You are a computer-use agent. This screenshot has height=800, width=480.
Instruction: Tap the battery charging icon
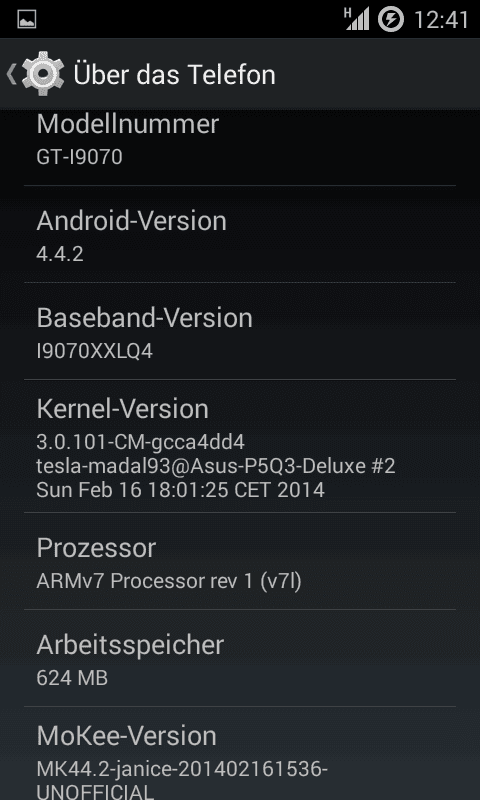pos(391,19)
